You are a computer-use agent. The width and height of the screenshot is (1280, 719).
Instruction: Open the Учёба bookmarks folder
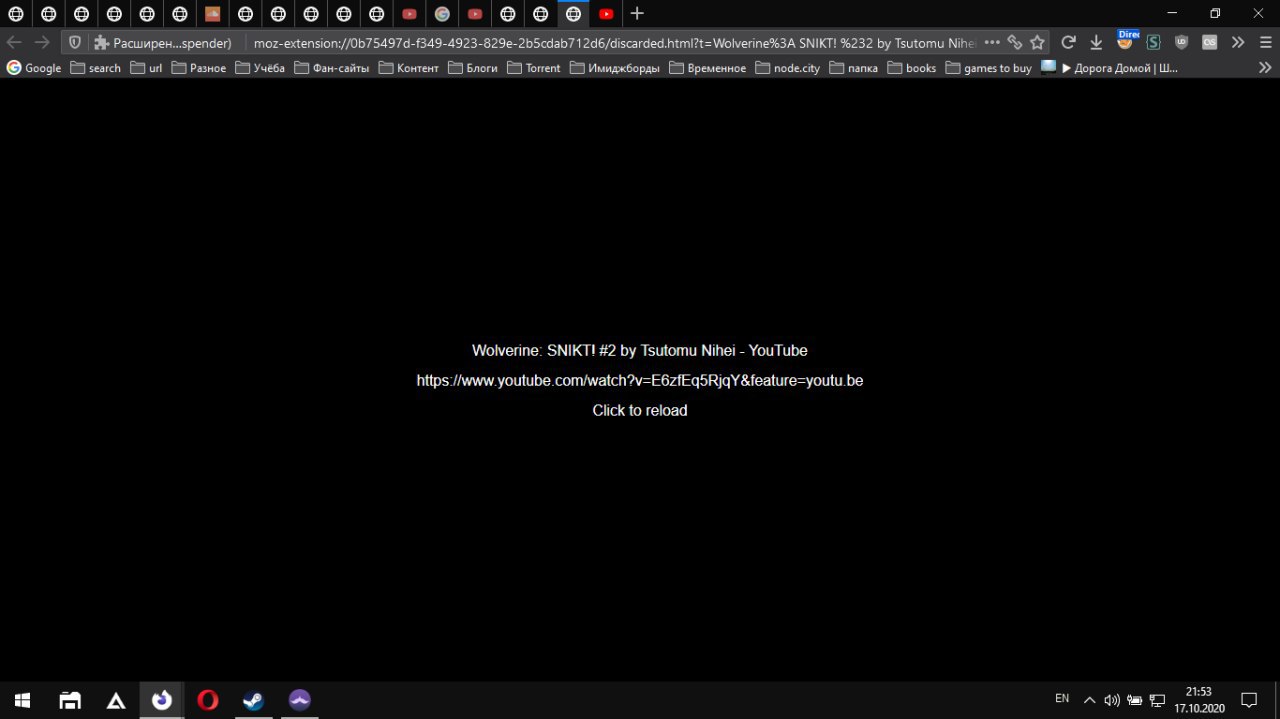260,68
